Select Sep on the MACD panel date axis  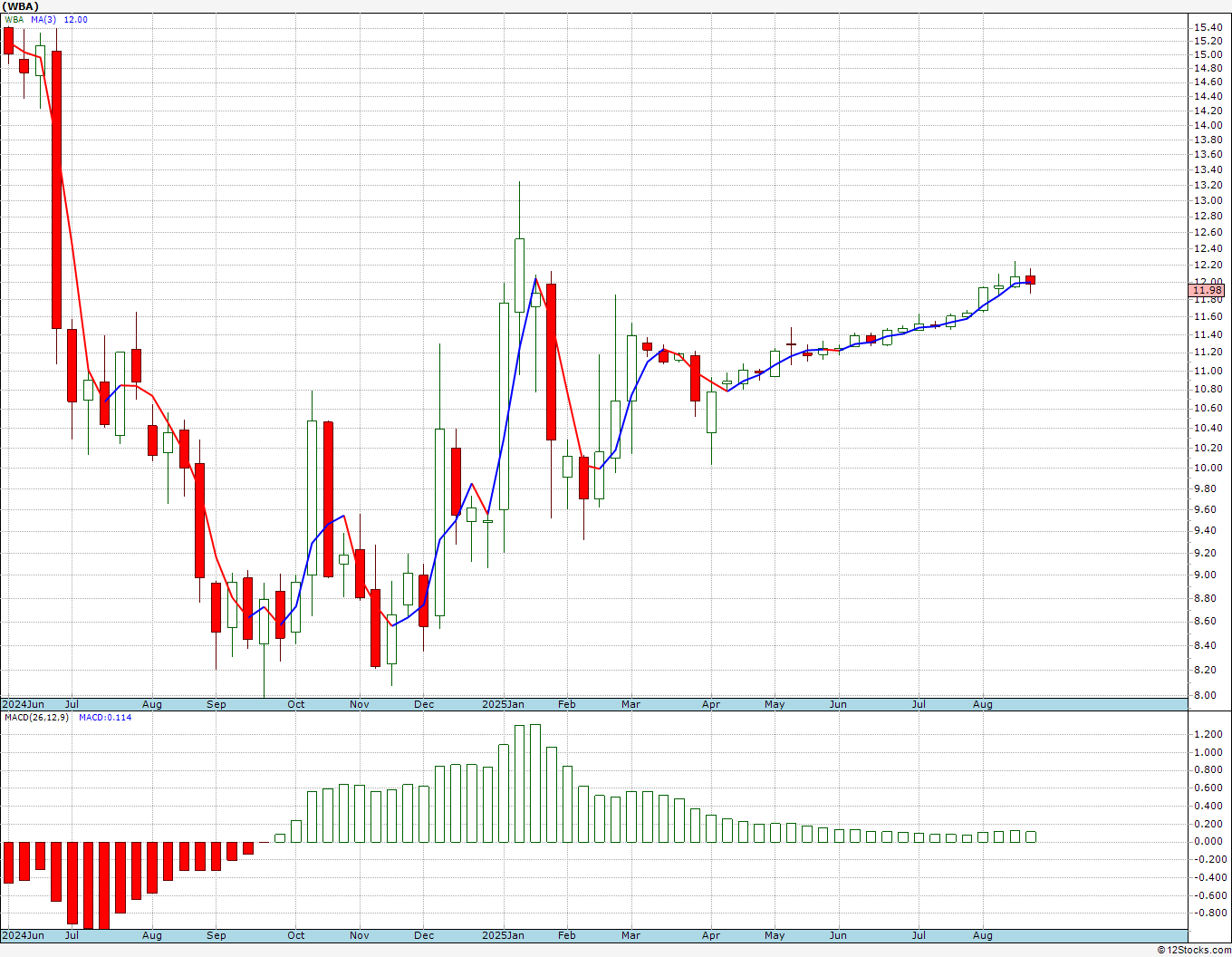pyautogui.click(x=216, y=935)
